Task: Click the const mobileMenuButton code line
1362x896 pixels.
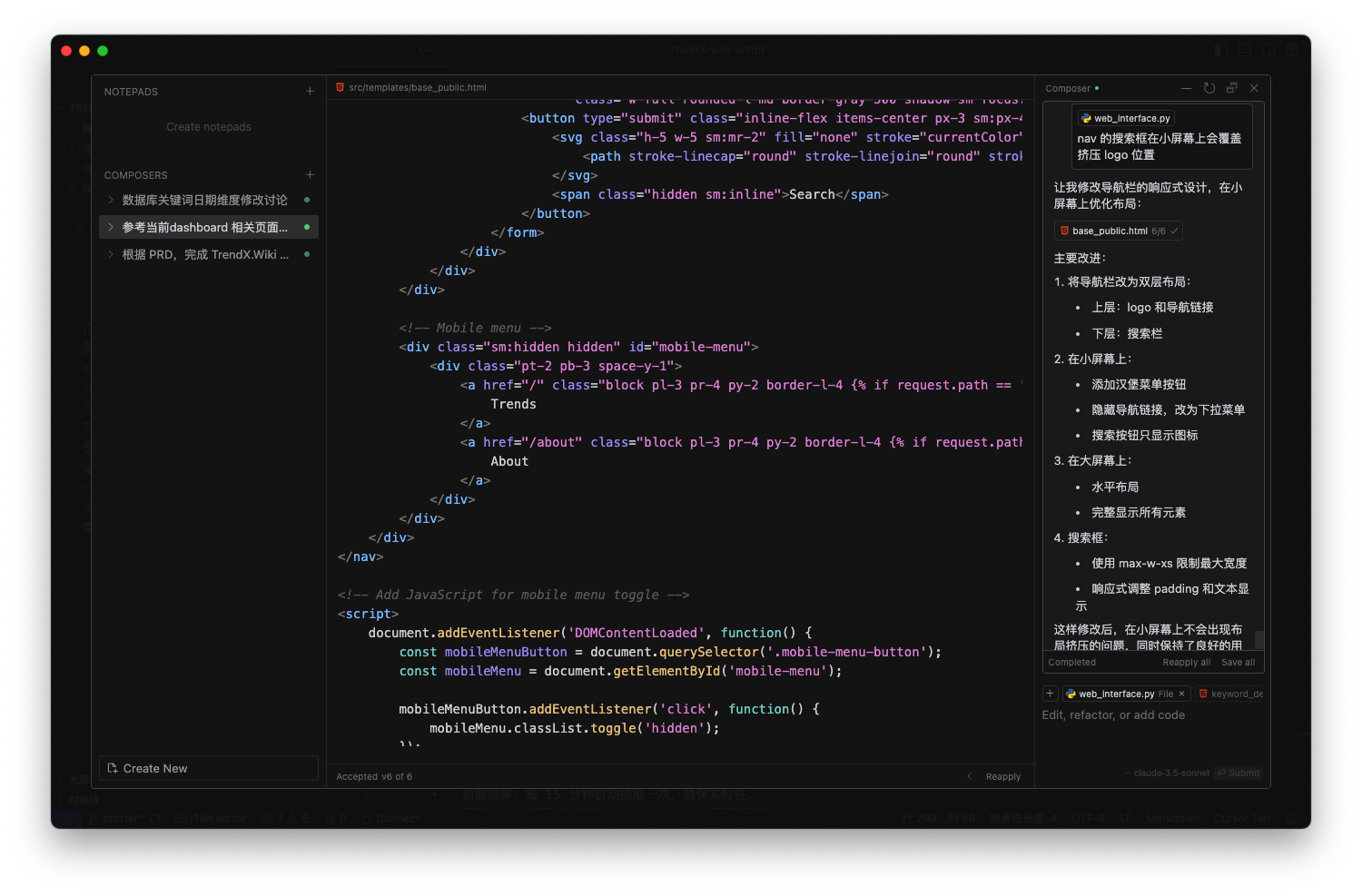Action: pyautogui.click(x=670, y=652)
